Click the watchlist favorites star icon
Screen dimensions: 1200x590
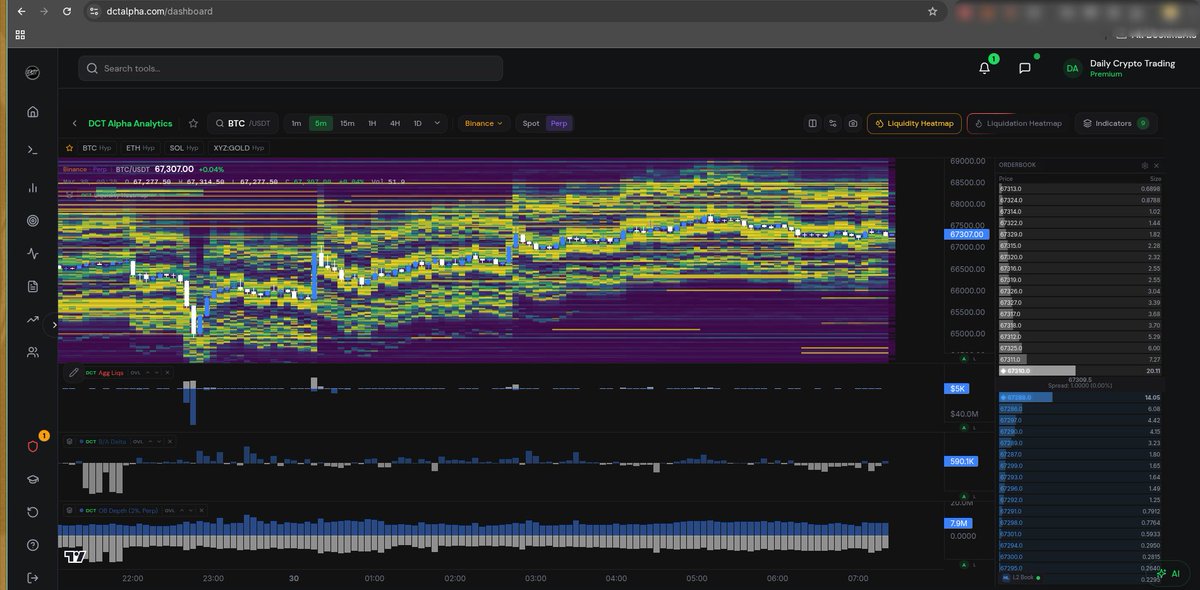coord(69,147)
